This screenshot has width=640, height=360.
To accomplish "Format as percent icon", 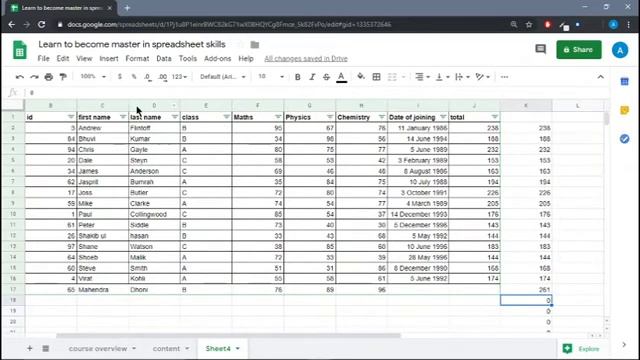I will 134,77.
